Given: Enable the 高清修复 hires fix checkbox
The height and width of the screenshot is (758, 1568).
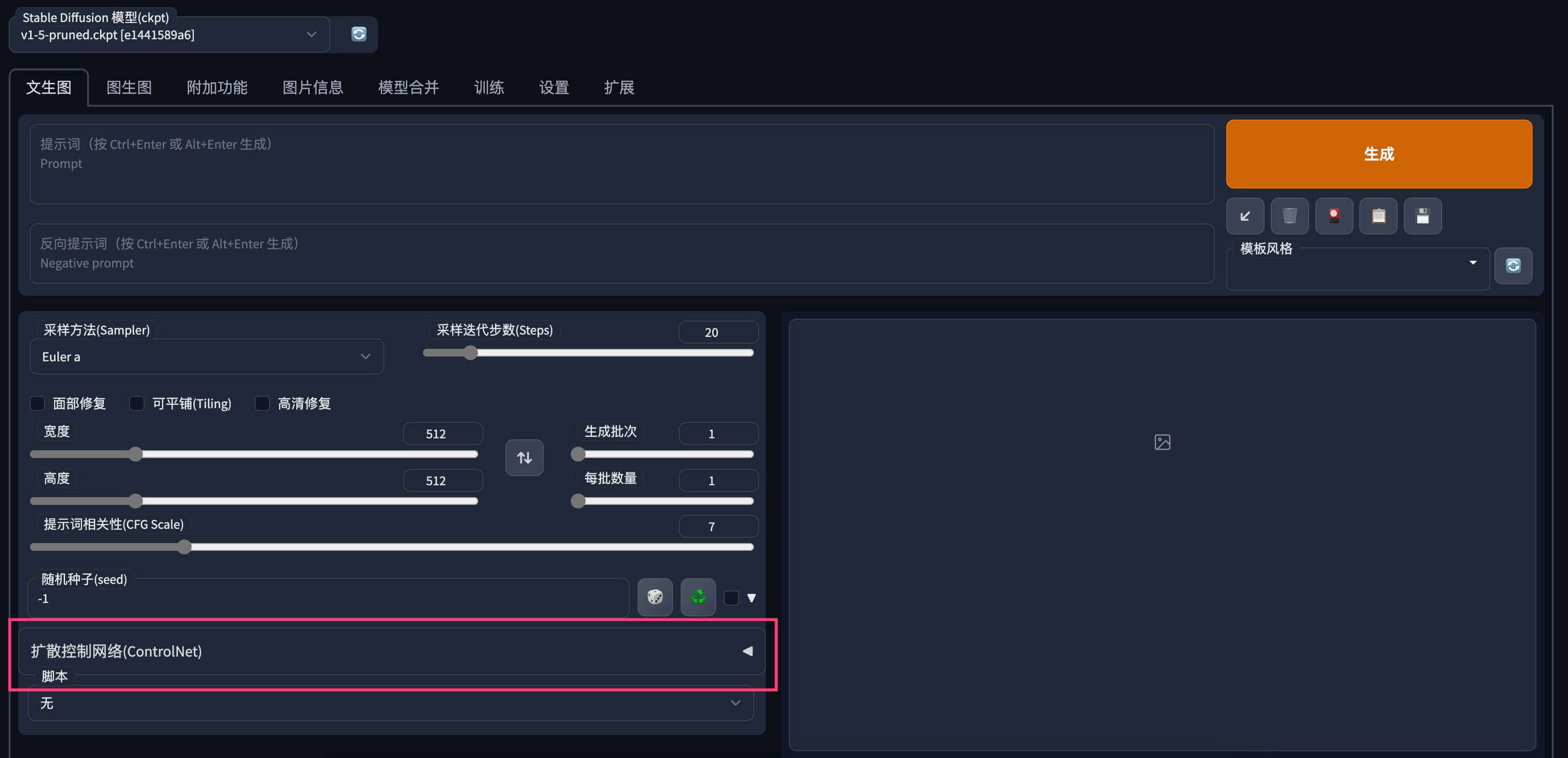Looking at the screenshot, I should coord(262,403).
